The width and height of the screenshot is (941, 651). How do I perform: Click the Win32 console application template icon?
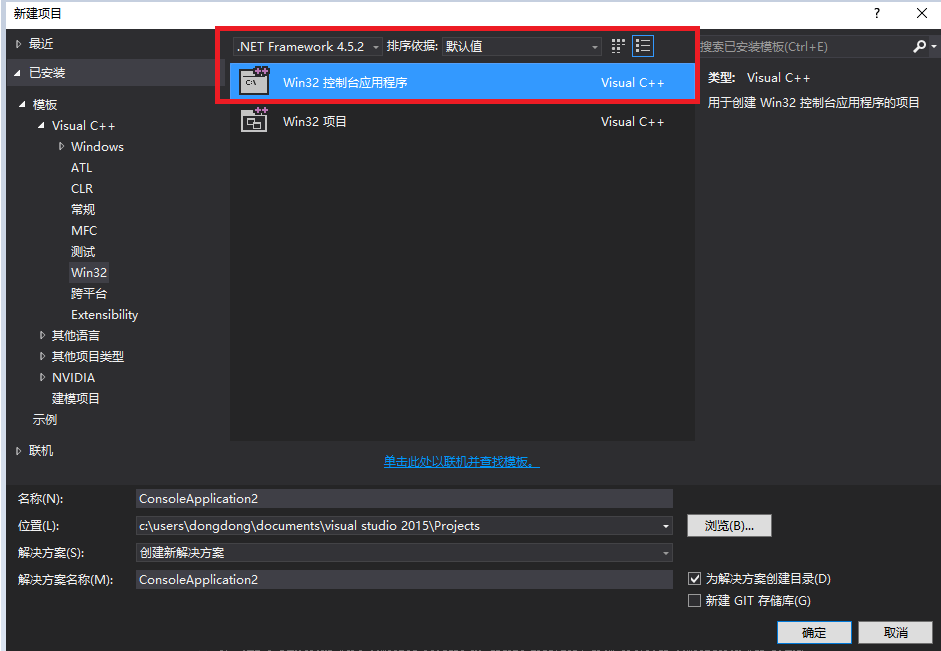coord(254,82)
